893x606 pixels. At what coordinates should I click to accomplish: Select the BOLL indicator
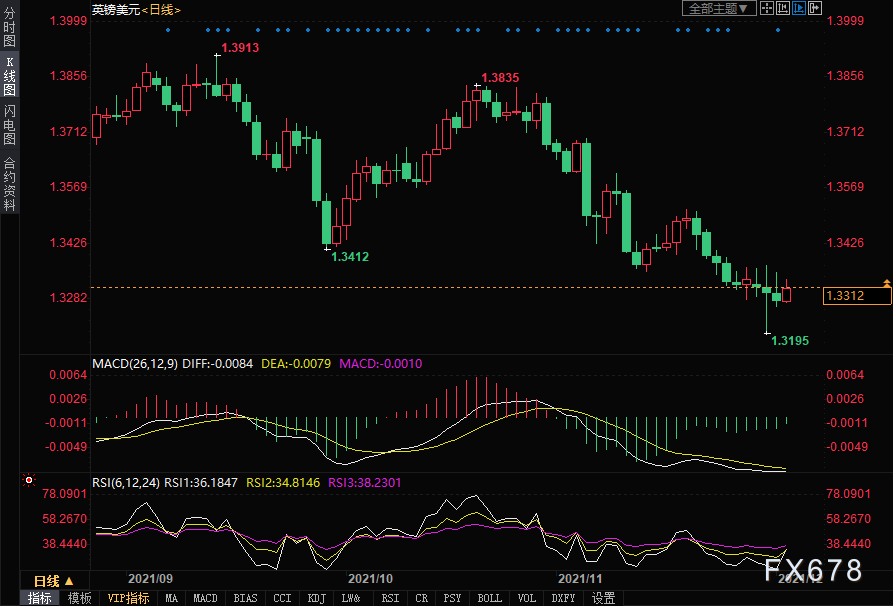[490, 598]
